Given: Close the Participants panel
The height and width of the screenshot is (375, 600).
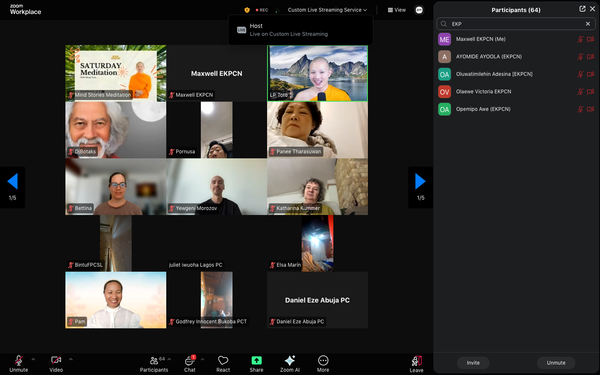Looking at the screenshot, I should click(592, 9).
